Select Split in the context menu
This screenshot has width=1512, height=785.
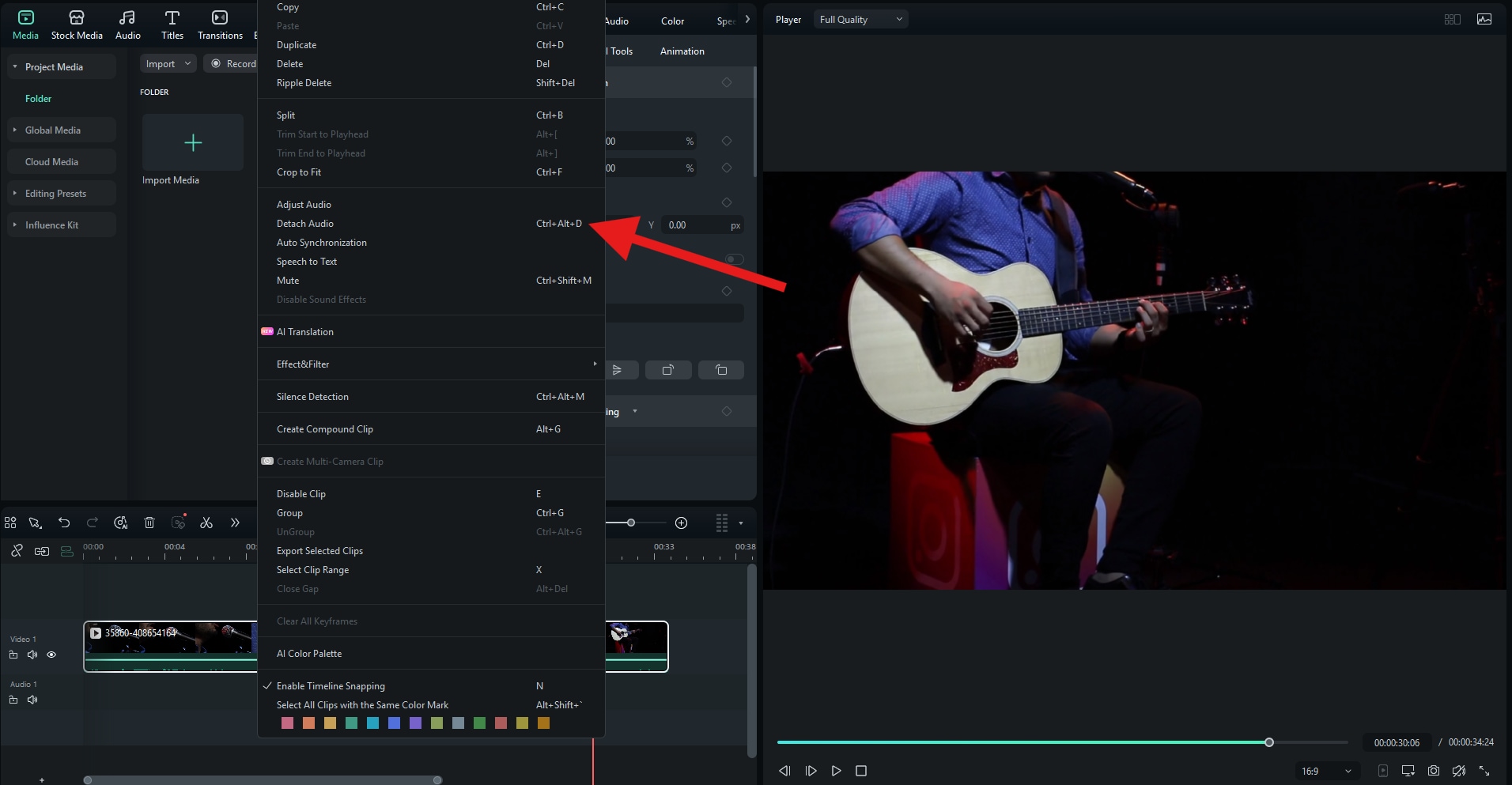click(x=431, y=115)
